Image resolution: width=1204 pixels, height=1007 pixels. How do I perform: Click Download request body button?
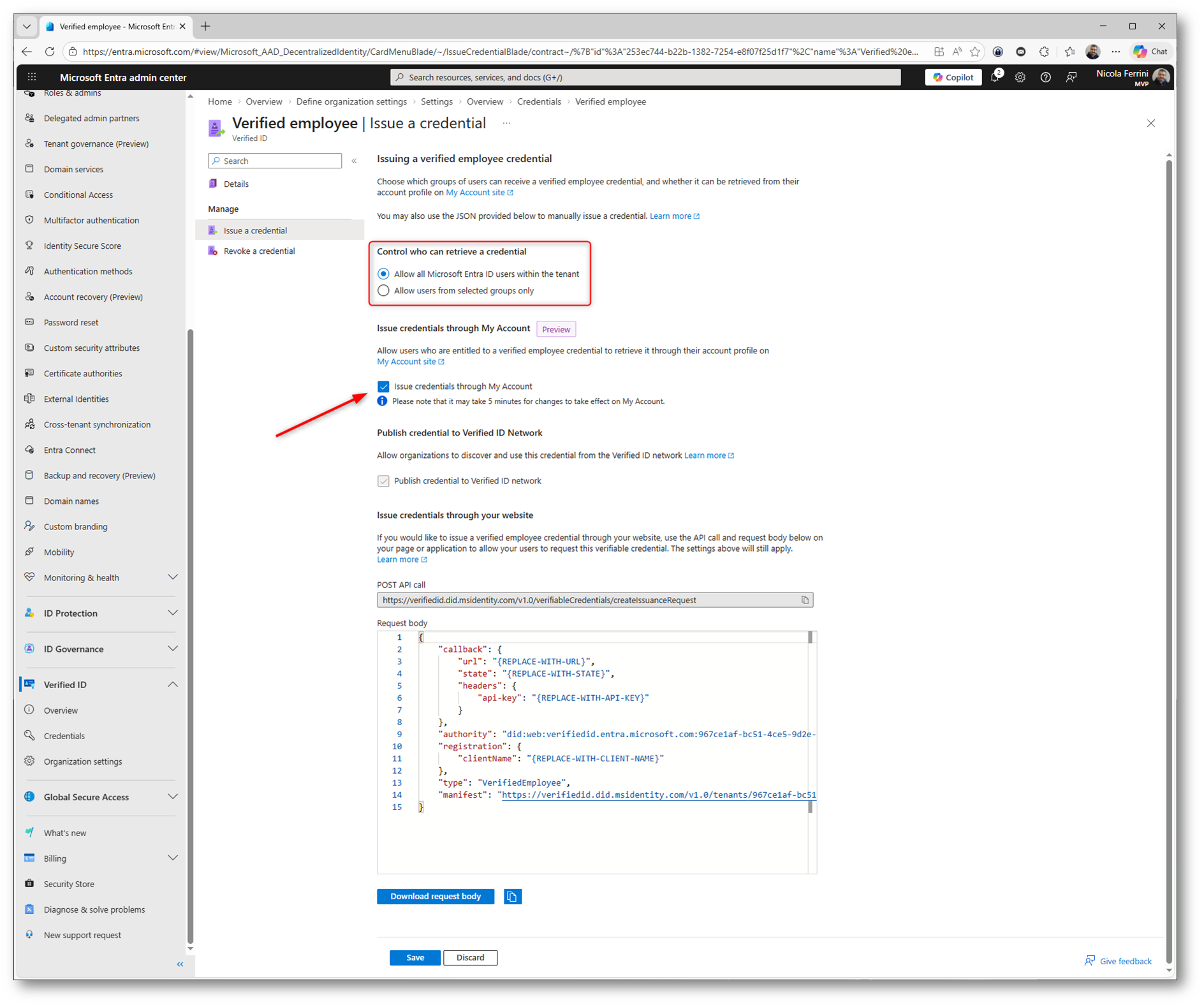click(436, 897)
